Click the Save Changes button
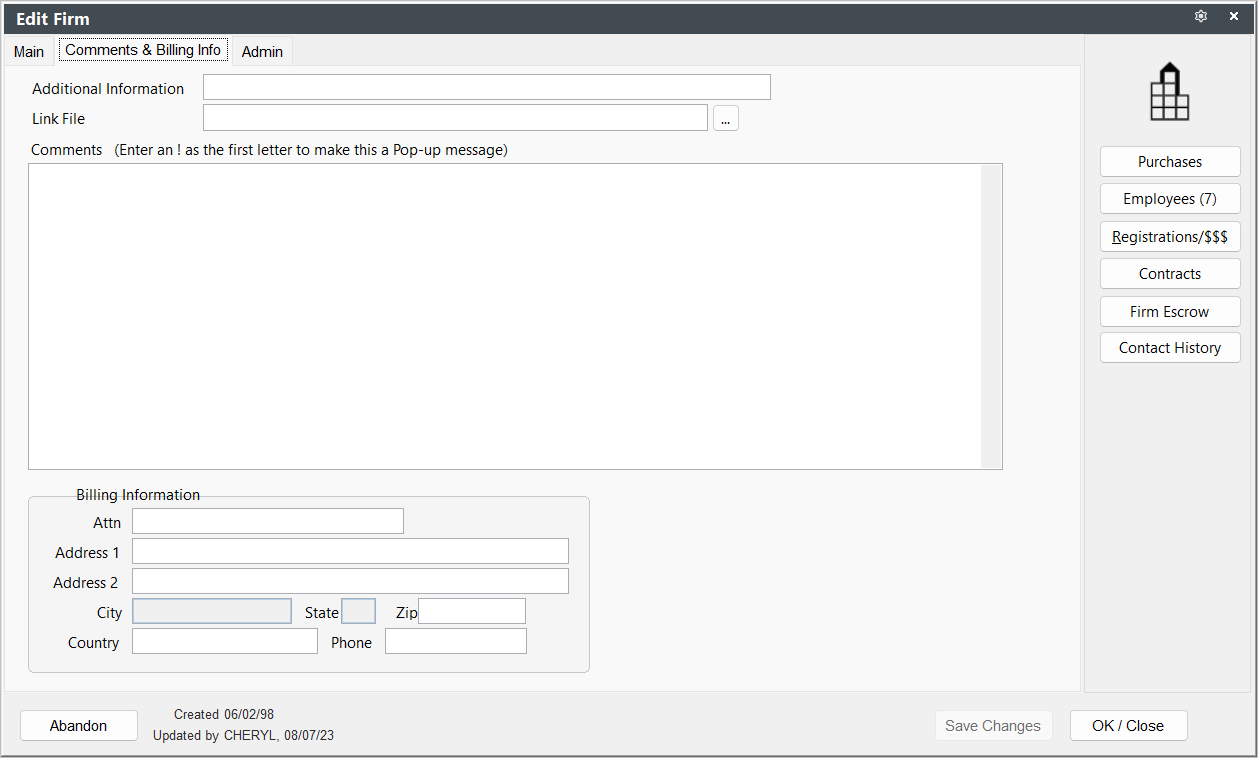 [993, 726]
